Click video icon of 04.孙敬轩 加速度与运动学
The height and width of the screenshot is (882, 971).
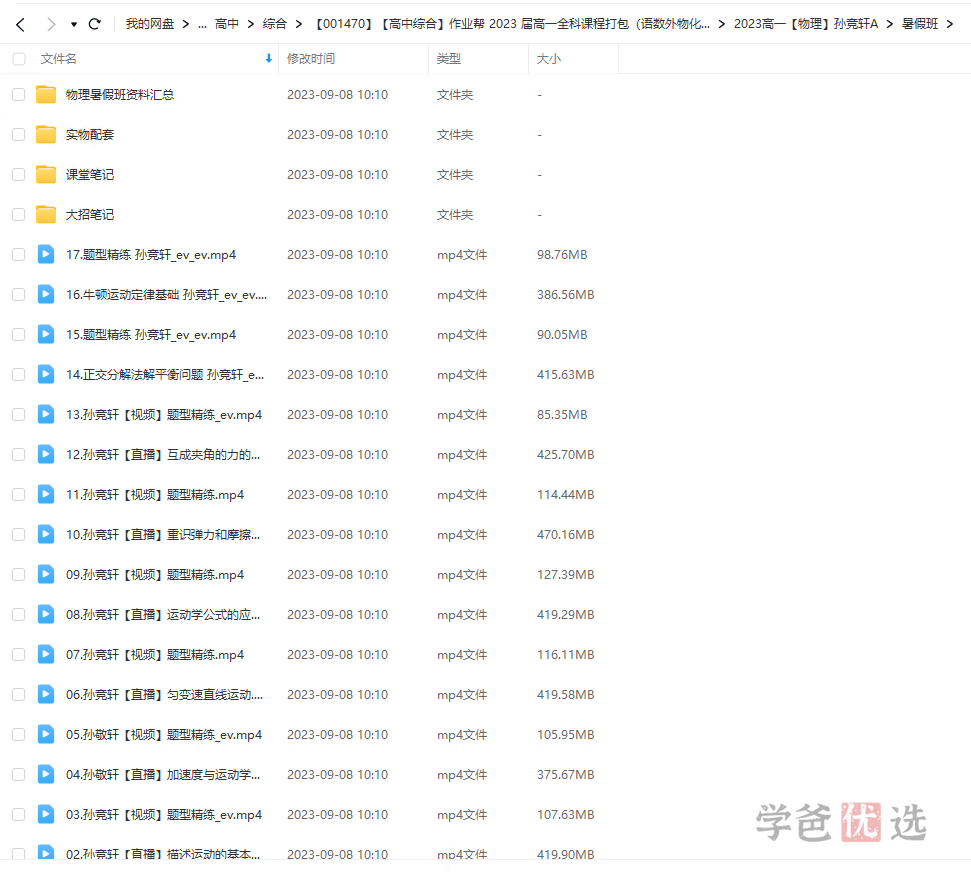coord(46,774)
